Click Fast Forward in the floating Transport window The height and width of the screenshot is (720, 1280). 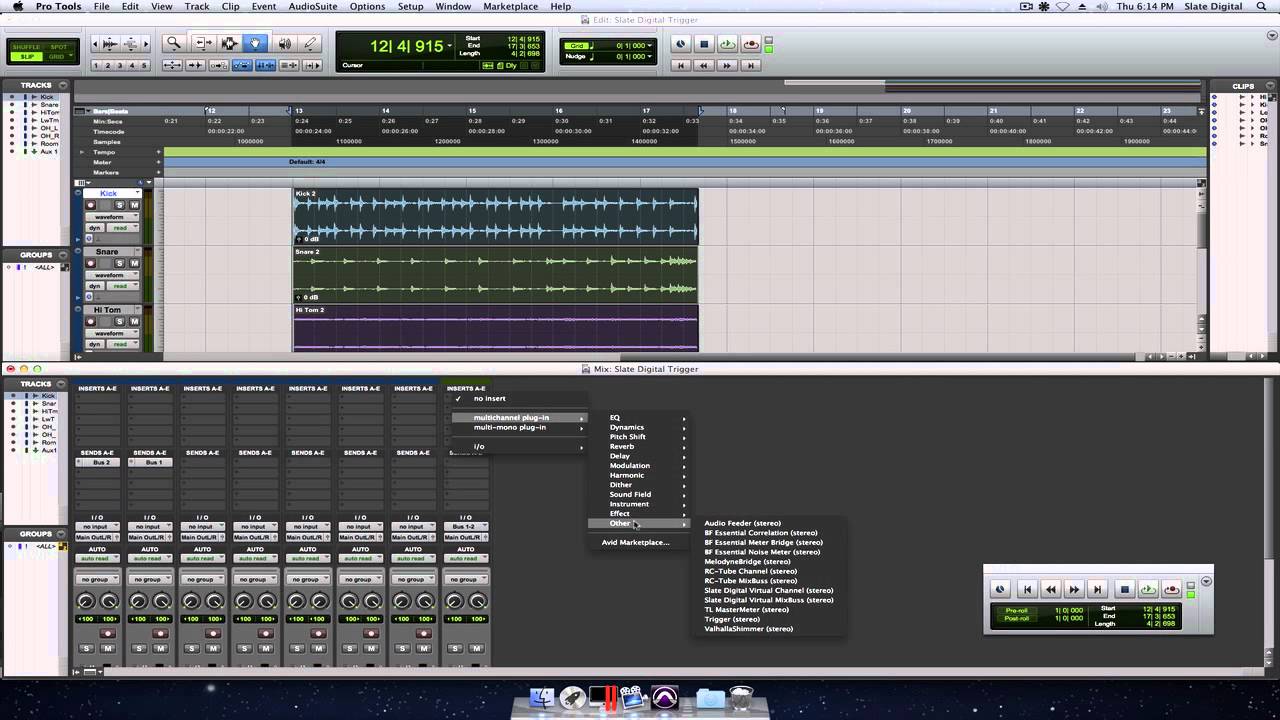click(x=1074, y=590)
